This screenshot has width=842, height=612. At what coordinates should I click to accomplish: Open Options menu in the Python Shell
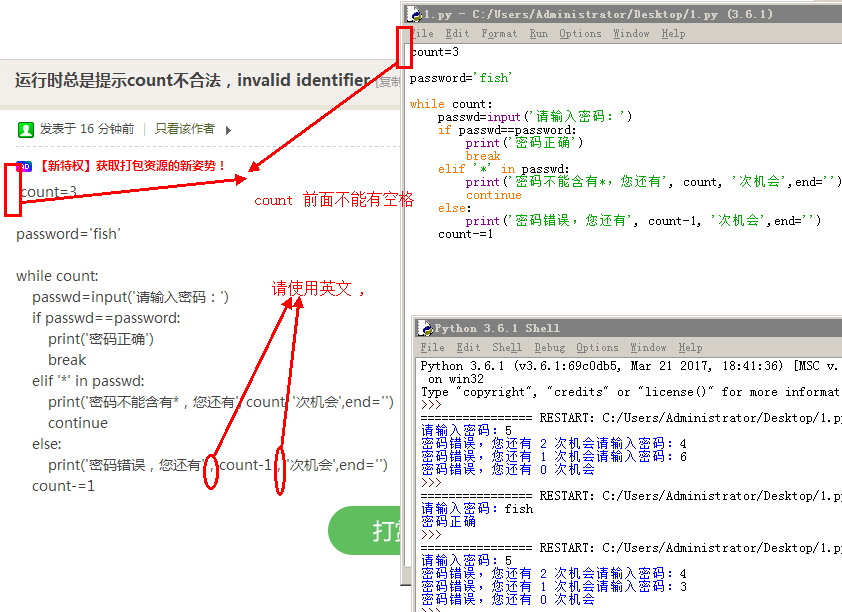(x=597, y=348)
